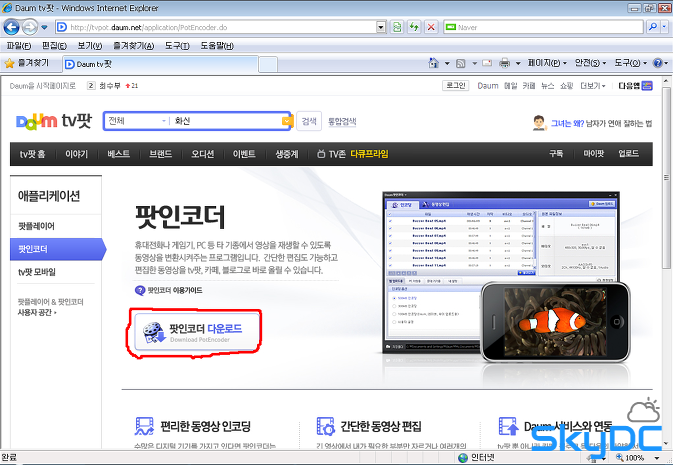The width and height of the screenshot is (673, 465).
Task: Click the Daum tv팟 logo
Action: click(54, 121)
